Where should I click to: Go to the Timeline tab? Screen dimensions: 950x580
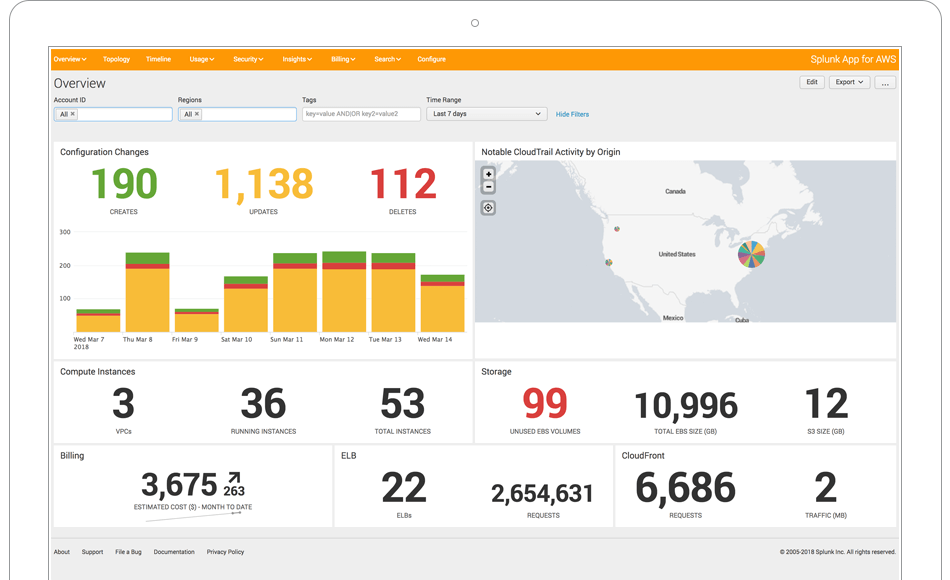[x=158, y=59]
